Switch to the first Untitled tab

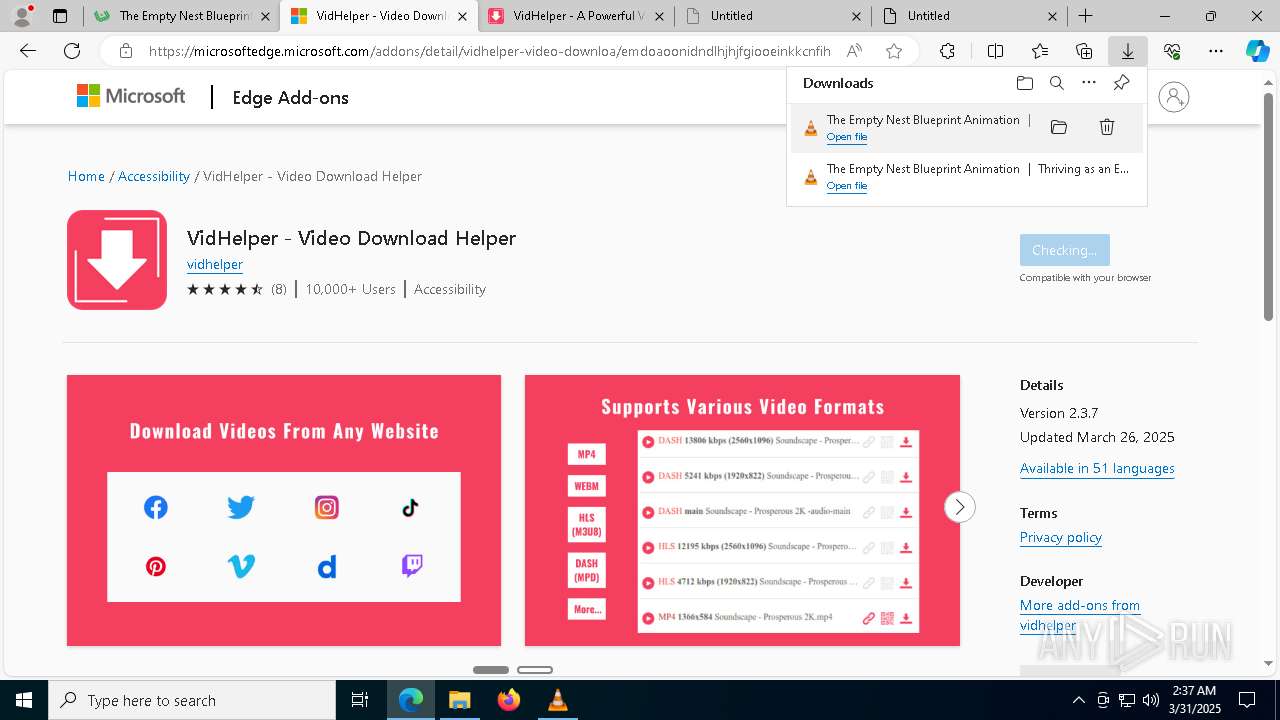772,16
